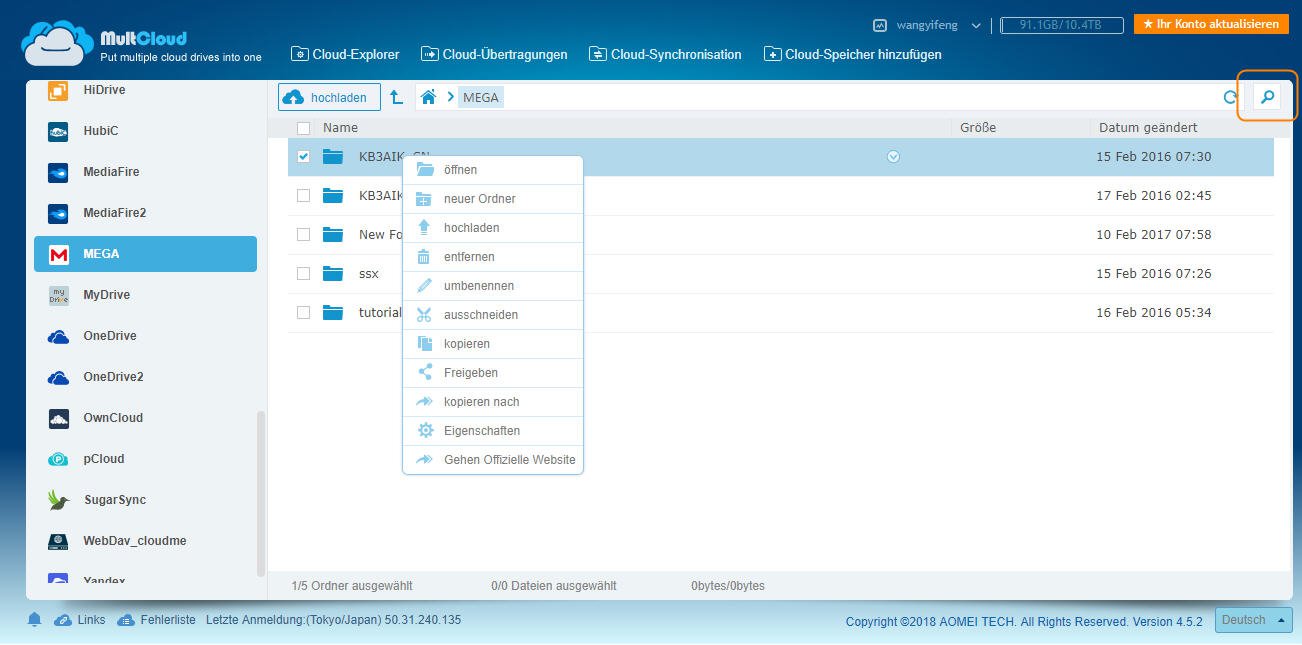Choose neuer Ordner in context menu
The height and width of the screenshot is (645, 1302).
coord(493,199)
